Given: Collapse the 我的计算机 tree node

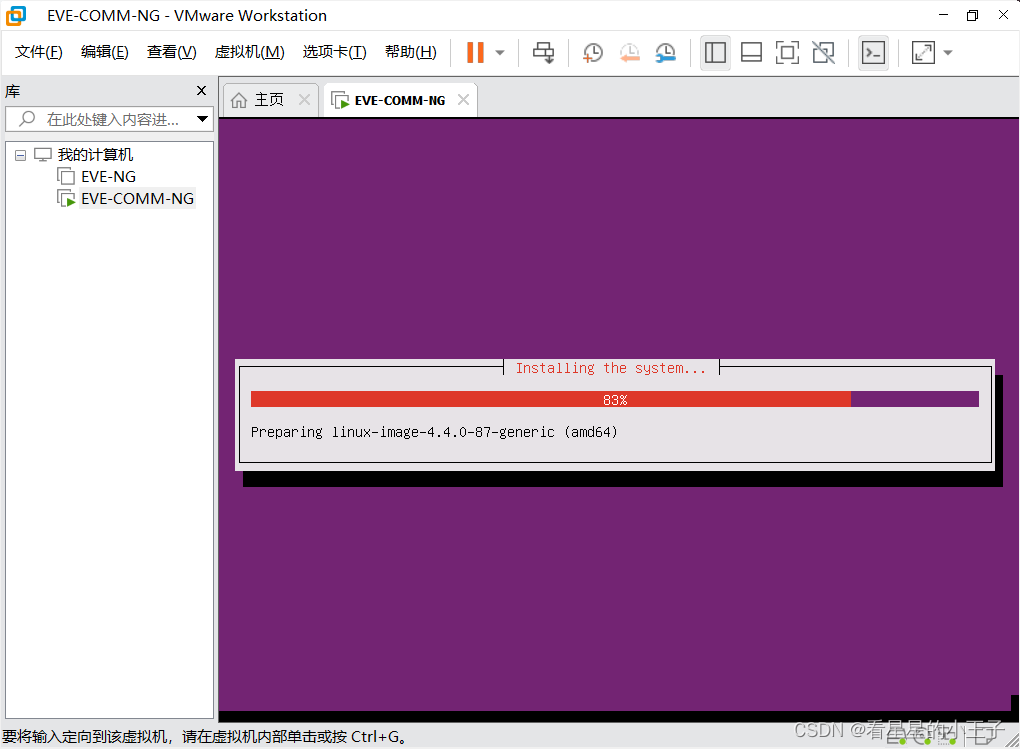Looking at the screenshot, I should click(20, 155).
